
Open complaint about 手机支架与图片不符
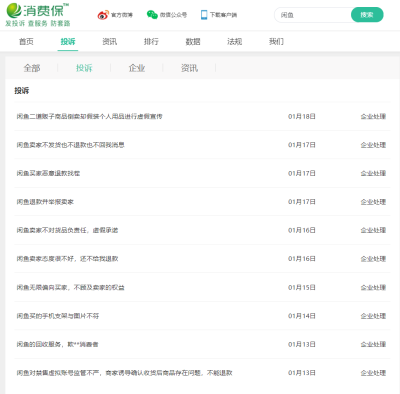58,316
